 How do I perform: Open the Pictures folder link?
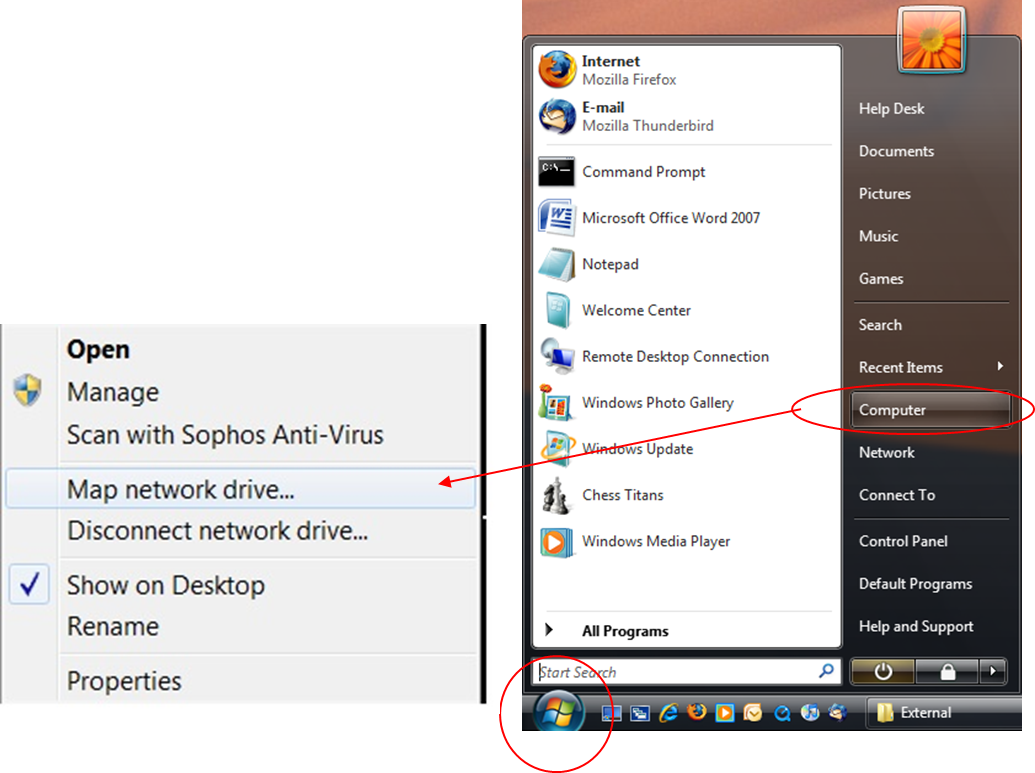coord(885,193)
